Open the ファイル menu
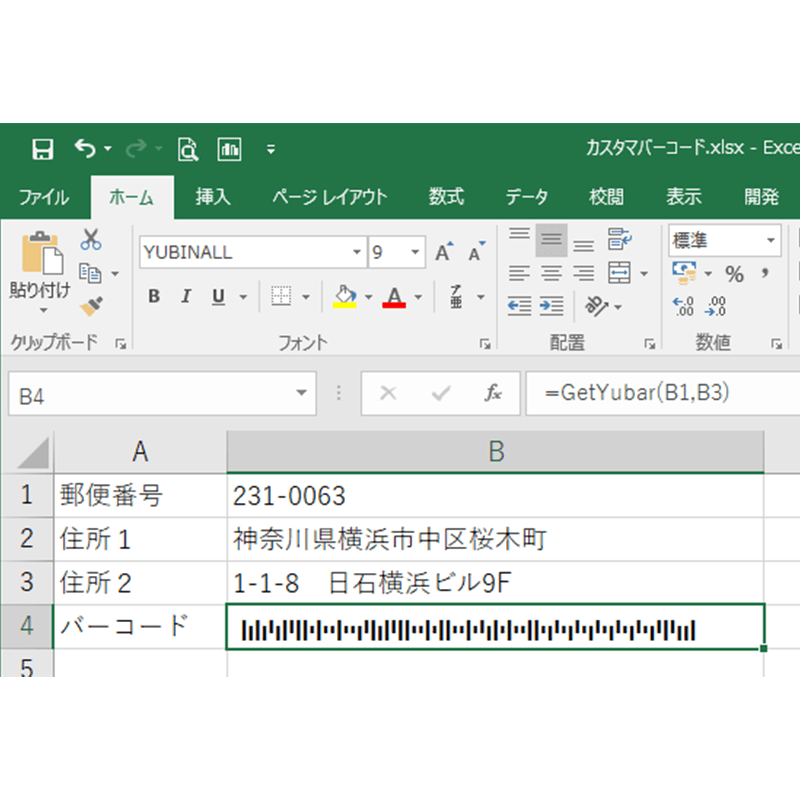This screenshot has width=800, height=800. (44, 197)
